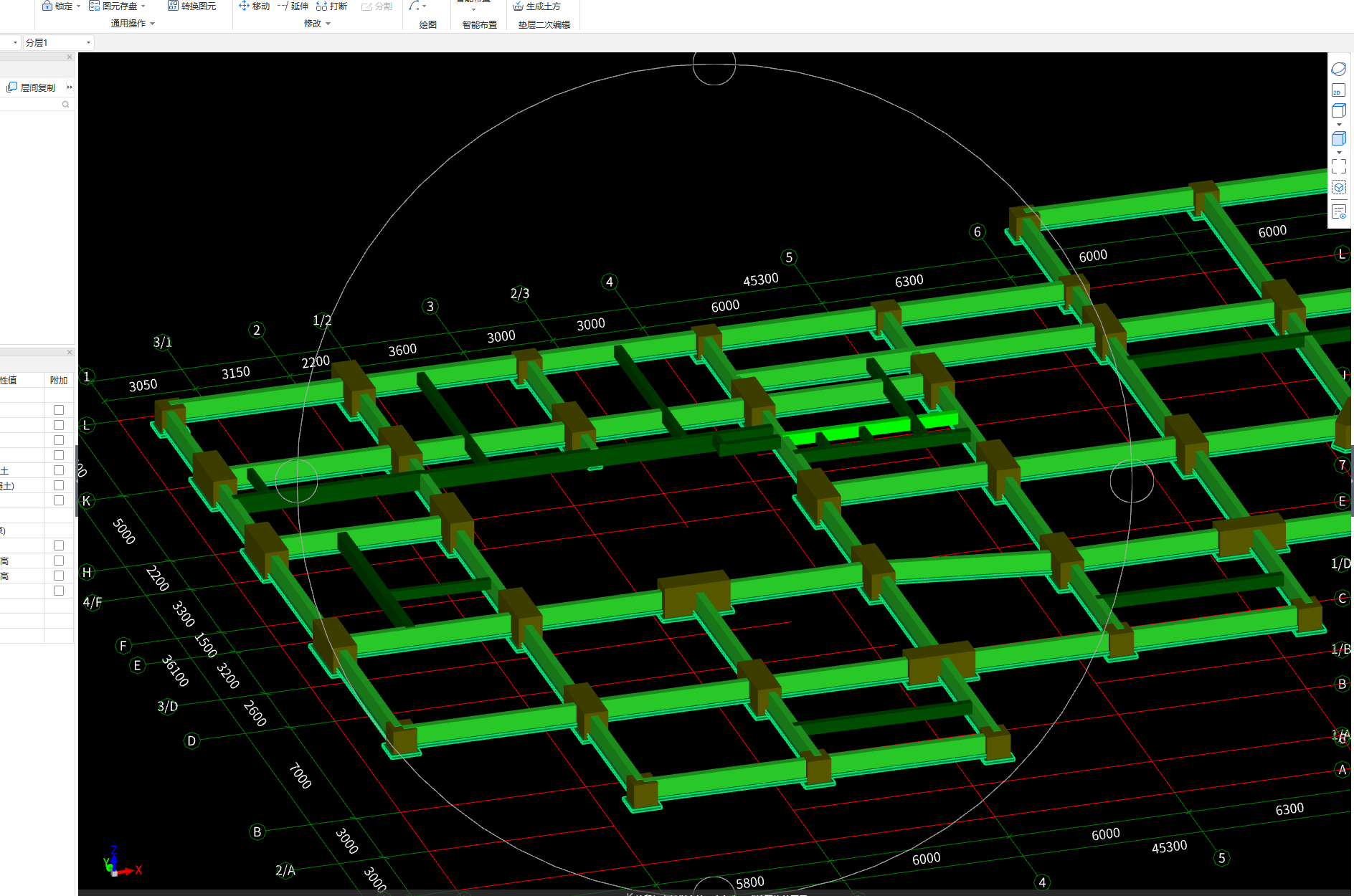
Task: Tick the first 附加 checkbox in properties table
Action: point(59,410)
